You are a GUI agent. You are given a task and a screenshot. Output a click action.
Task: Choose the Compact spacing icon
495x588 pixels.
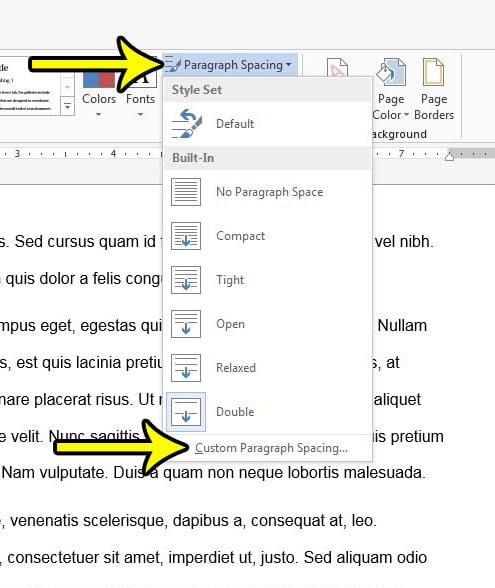click(x=186, y=236)
